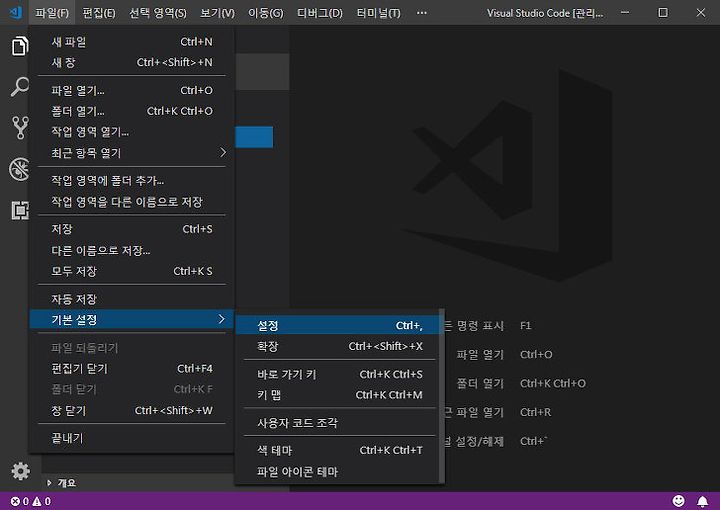Image resolution: width=720 pixels, height=510 pixels.
Task: Select 새 파일 menu item
Action: pos(132,42)
